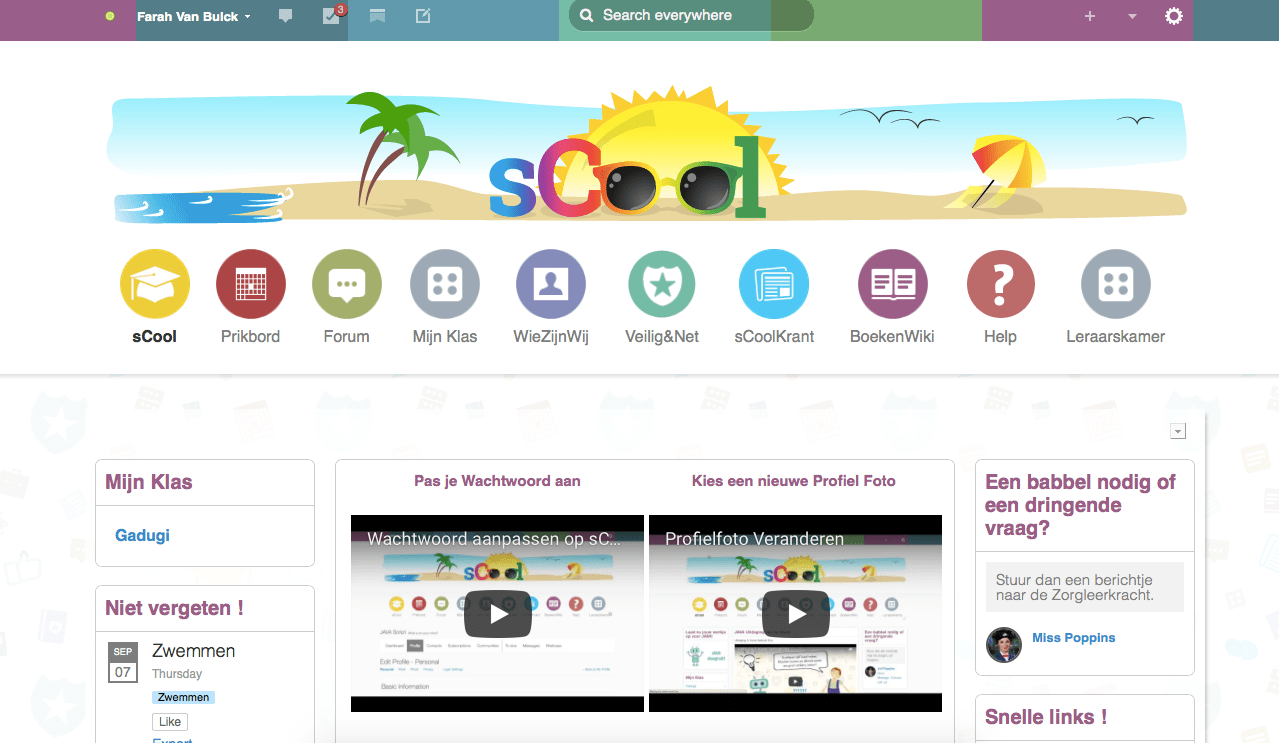1279x743 pixels.
Task: Open the Veilig&Net shield icon
Action: [662, 284]
